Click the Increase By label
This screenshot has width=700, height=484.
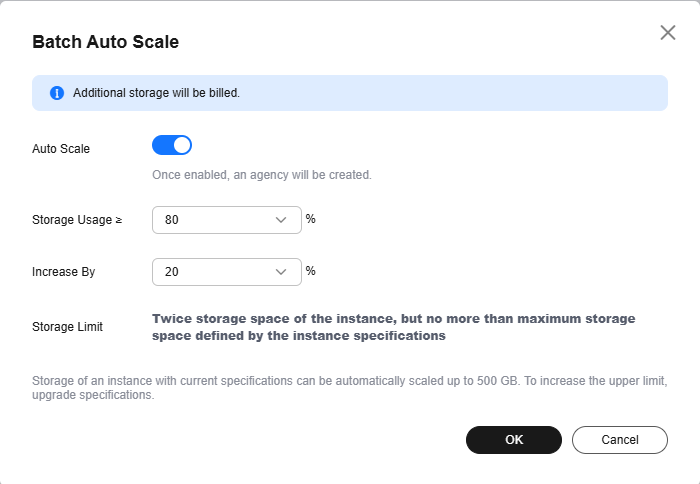click(x=64, y=271)
